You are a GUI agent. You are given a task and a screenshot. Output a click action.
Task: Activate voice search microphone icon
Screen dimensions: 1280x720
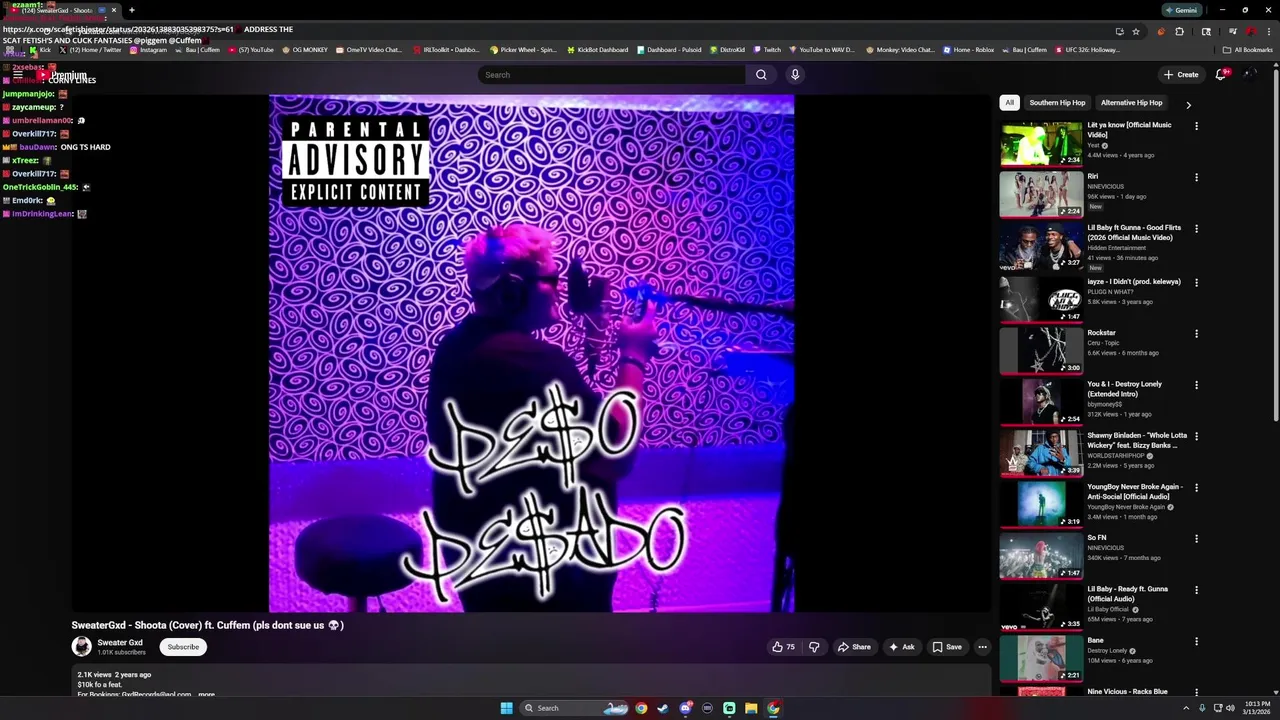pos(795,74)
